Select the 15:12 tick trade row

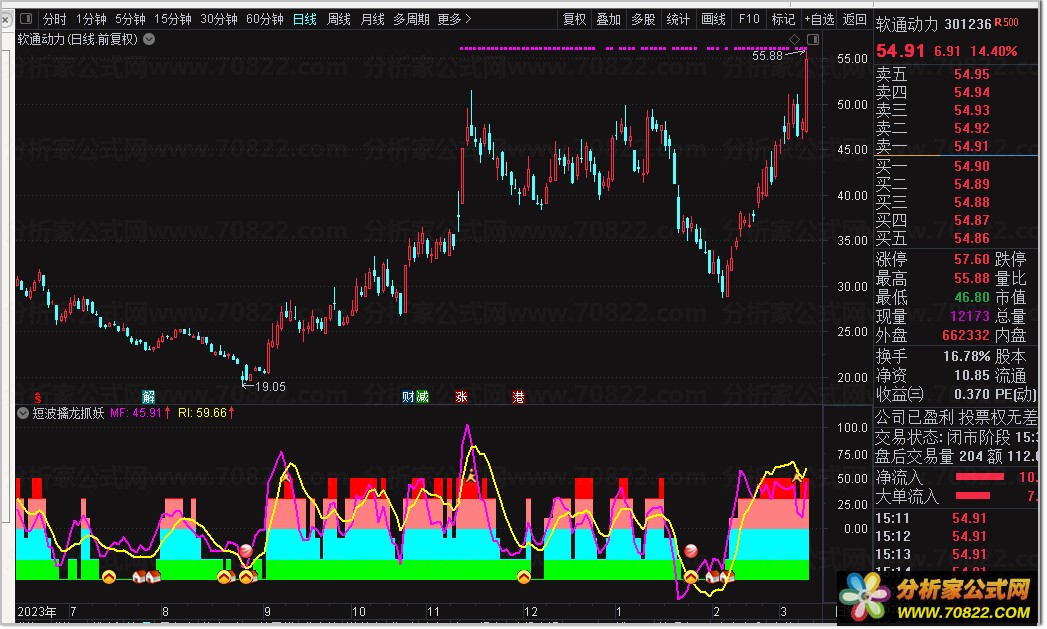click(x=956, y=536)
